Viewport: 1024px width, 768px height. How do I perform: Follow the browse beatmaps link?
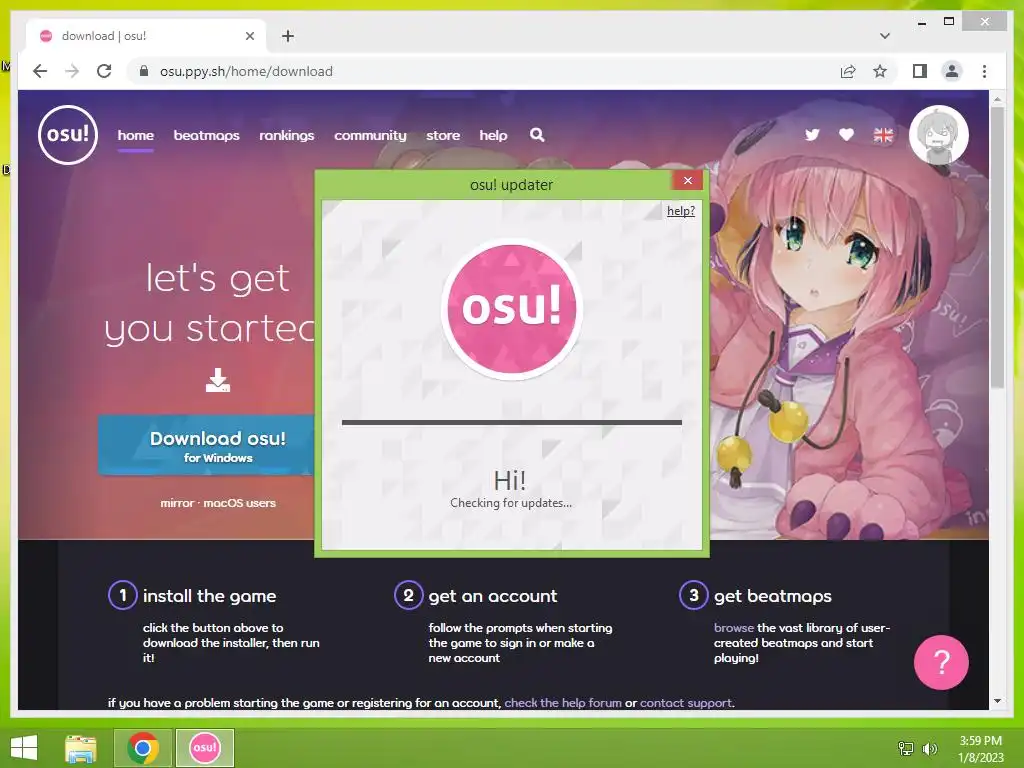(x=733, y=628)
